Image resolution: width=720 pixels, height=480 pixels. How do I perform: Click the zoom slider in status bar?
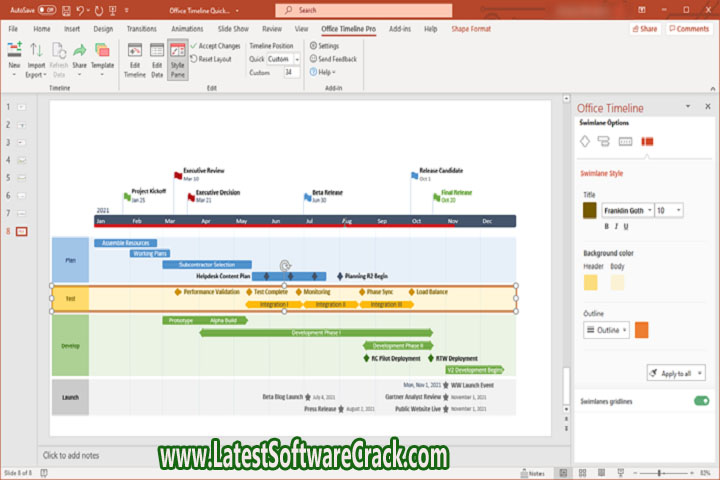click(x=663, y=473)
